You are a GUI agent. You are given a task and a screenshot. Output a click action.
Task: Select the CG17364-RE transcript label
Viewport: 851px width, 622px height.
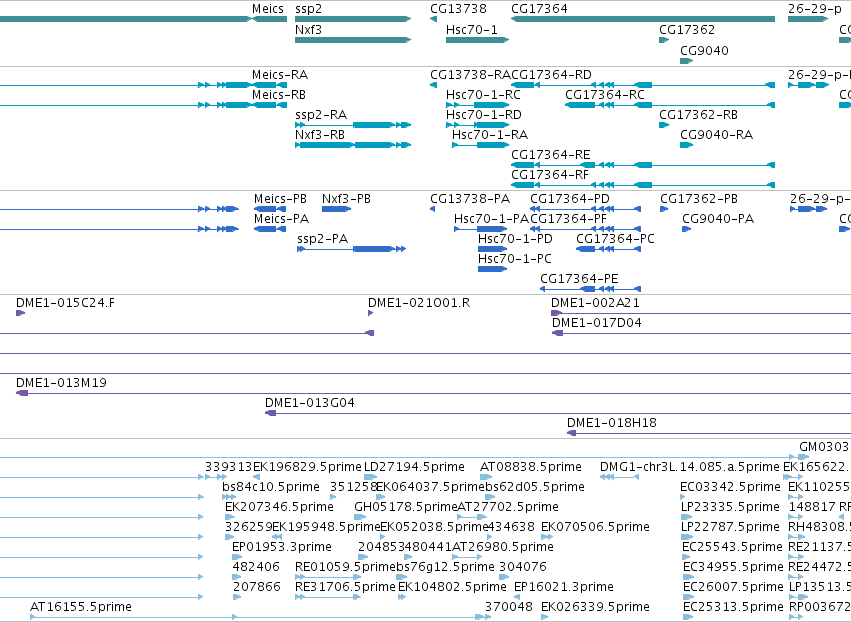click(550, 155)
